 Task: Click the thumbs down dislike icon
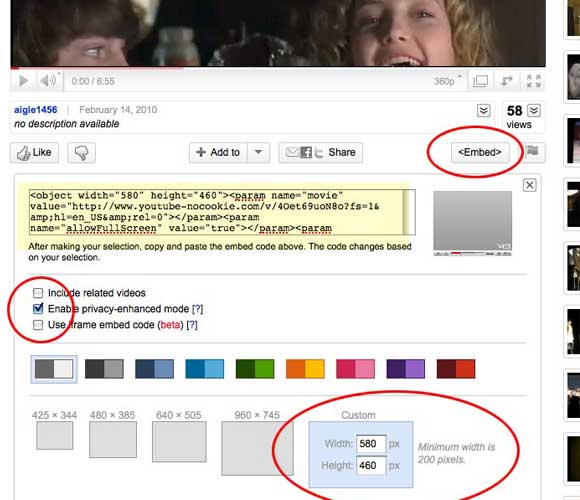click(81, 153)
